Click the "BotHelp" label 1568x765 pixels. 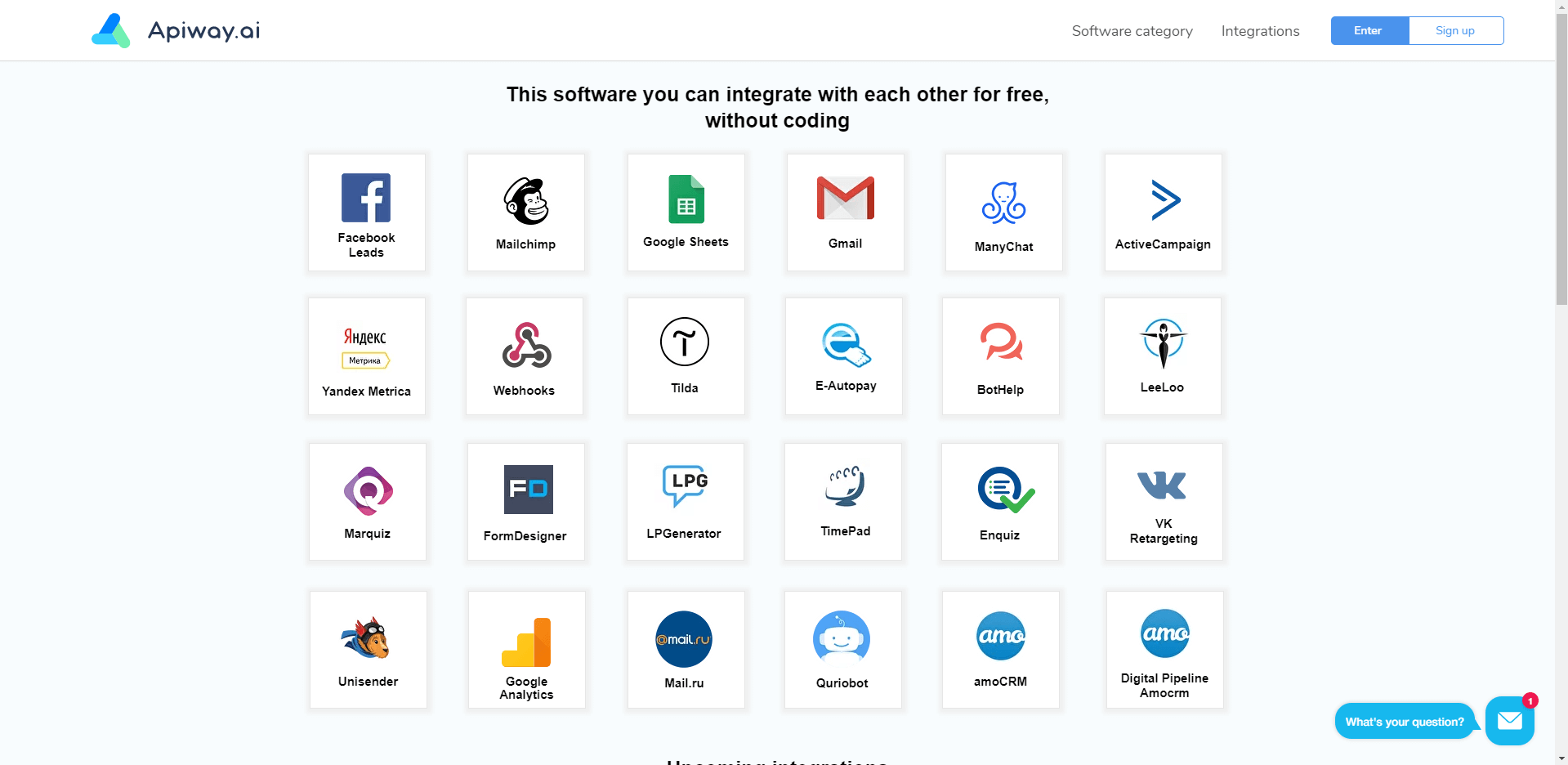coord(1000,390)
